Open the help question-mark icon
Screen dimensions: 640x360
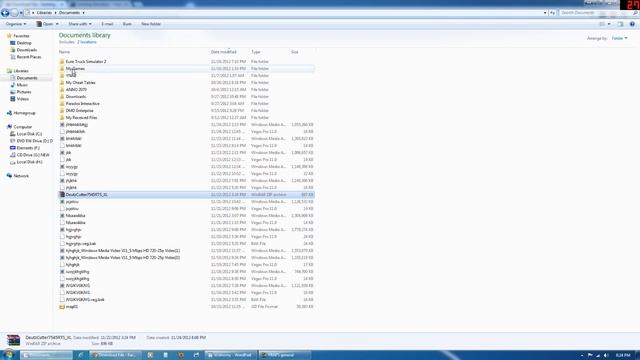click(x=632, y=24)
